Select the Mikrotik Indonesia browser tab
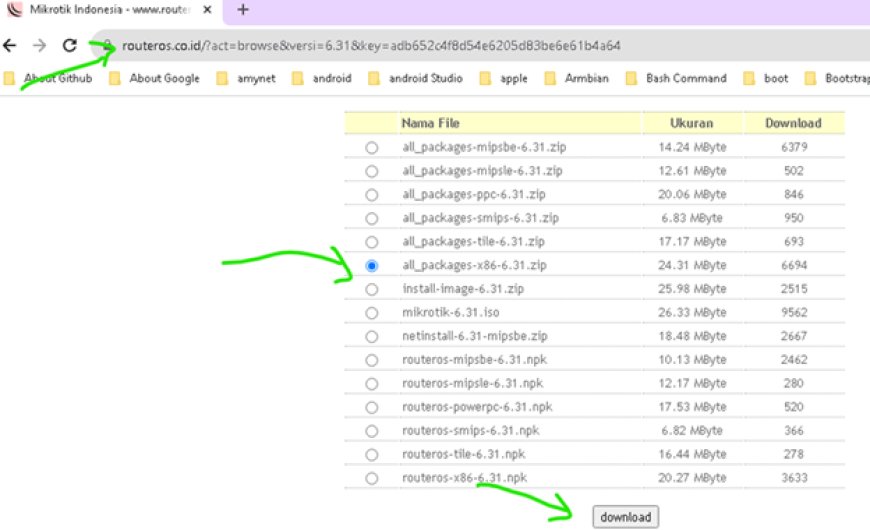870x530 pixels. coord(110,10)
